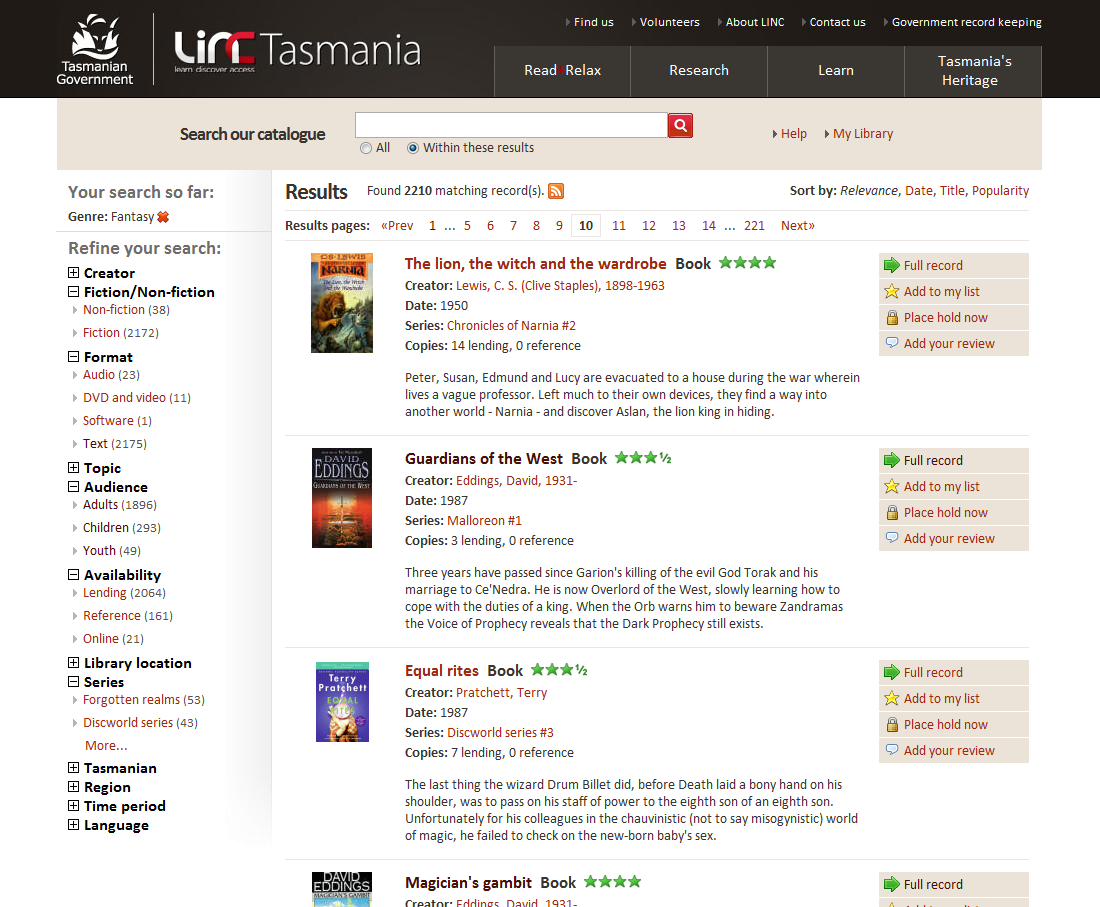Click review bubble icon for Equal rites
The width and height of the screenshot is (1100, 907).
coord(892,750)
